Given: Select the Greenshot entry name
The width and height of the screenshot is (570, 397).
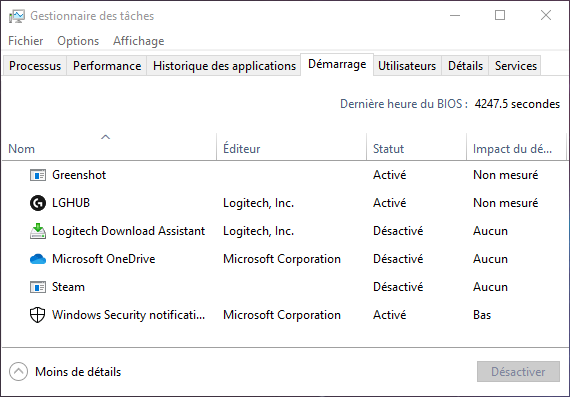Looking at the screenshot, I should 79,175.
